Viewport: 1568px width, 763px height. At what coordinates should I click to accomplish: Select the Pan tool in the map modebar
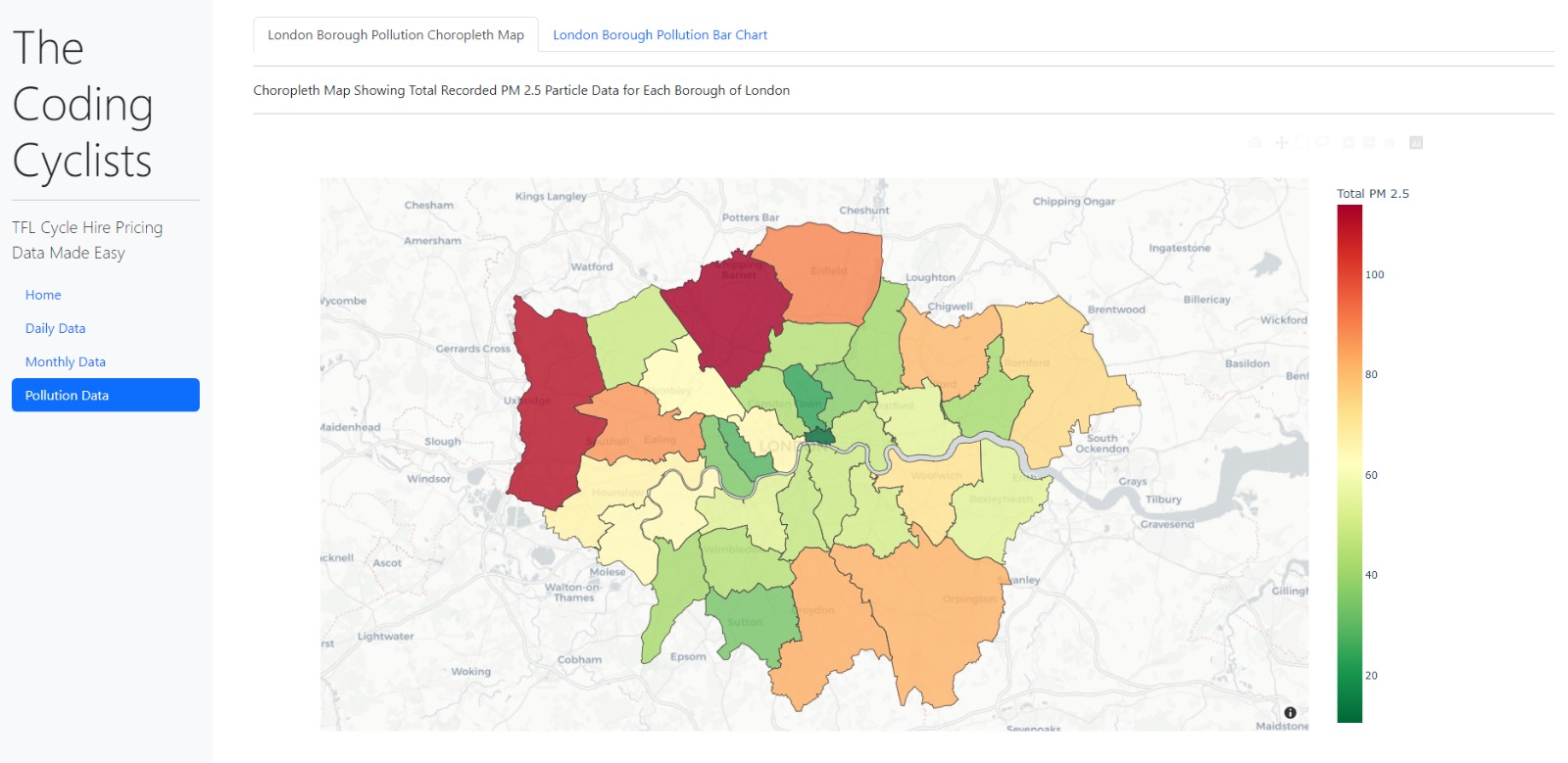point(1282,143)
